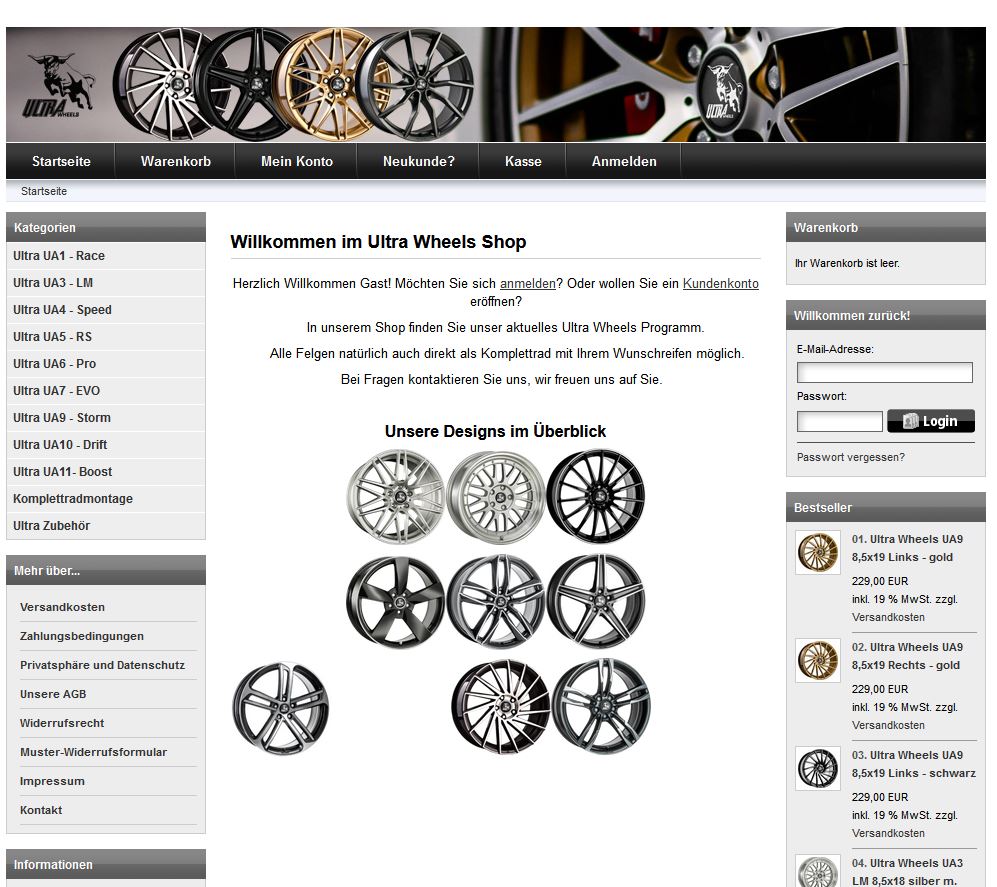Open bestseller 03 UA9 Links schwarz title
The height and width of the screenshot is (887, 997).
tap(914, 764)
